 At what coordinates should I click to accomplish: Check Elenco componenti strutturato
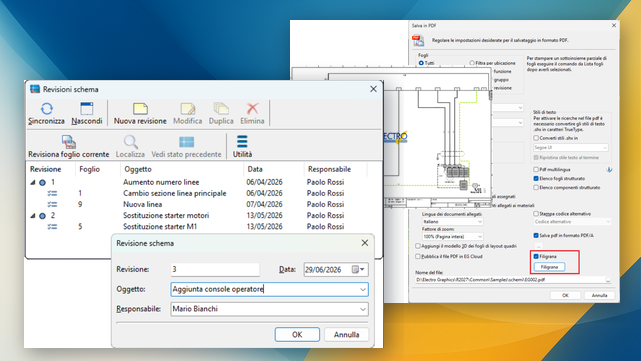tap(536, 188)
